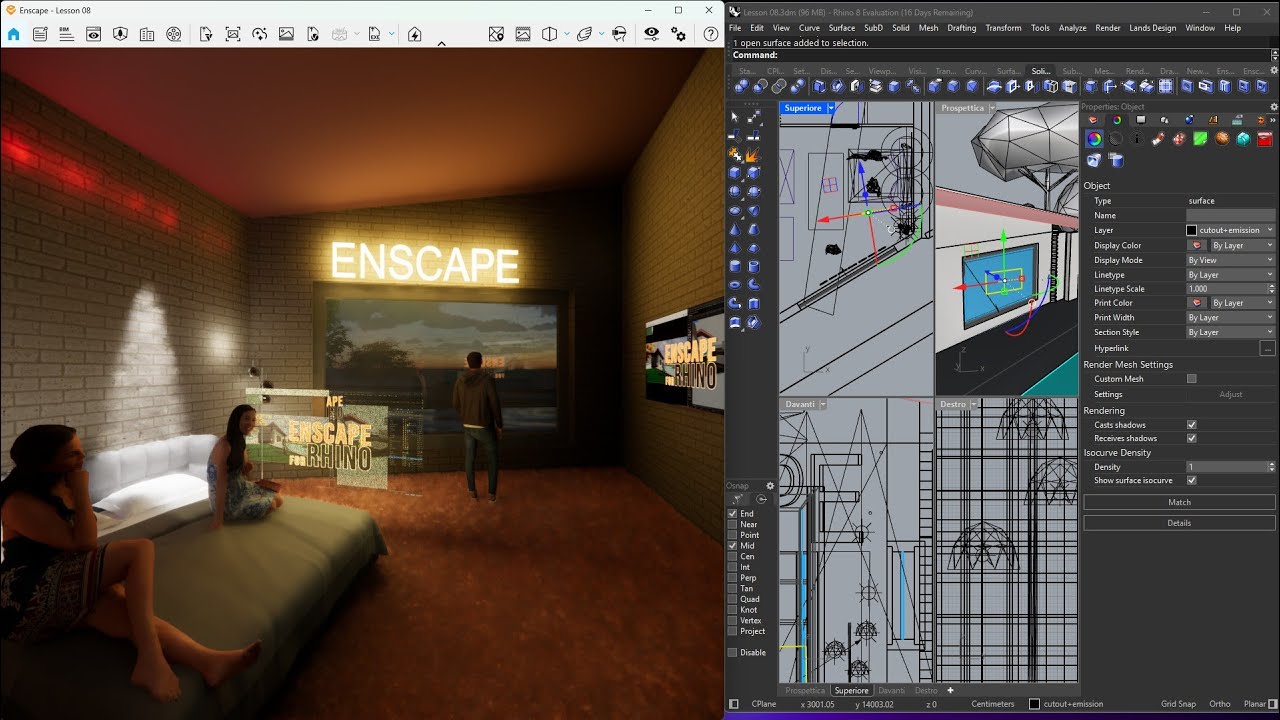Open the Davanti viewport menu arrow
The width and height of the screenshot is (1280, 720).
tap(823, 404)
